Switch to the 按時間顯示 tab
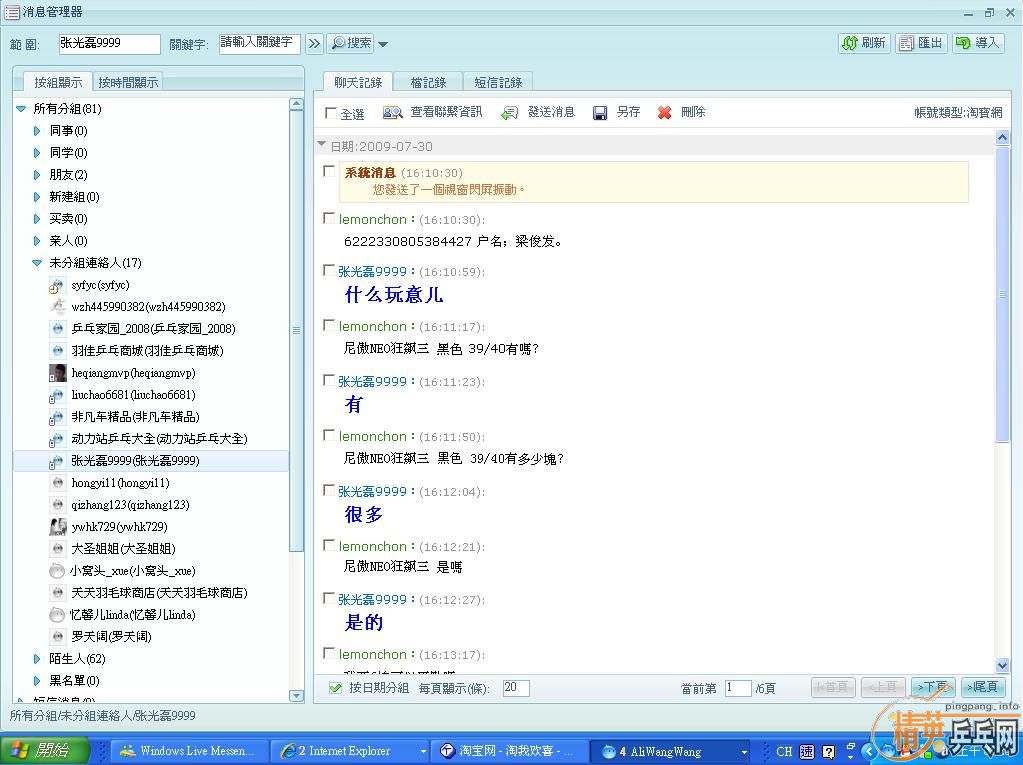 tap(128, 82)
